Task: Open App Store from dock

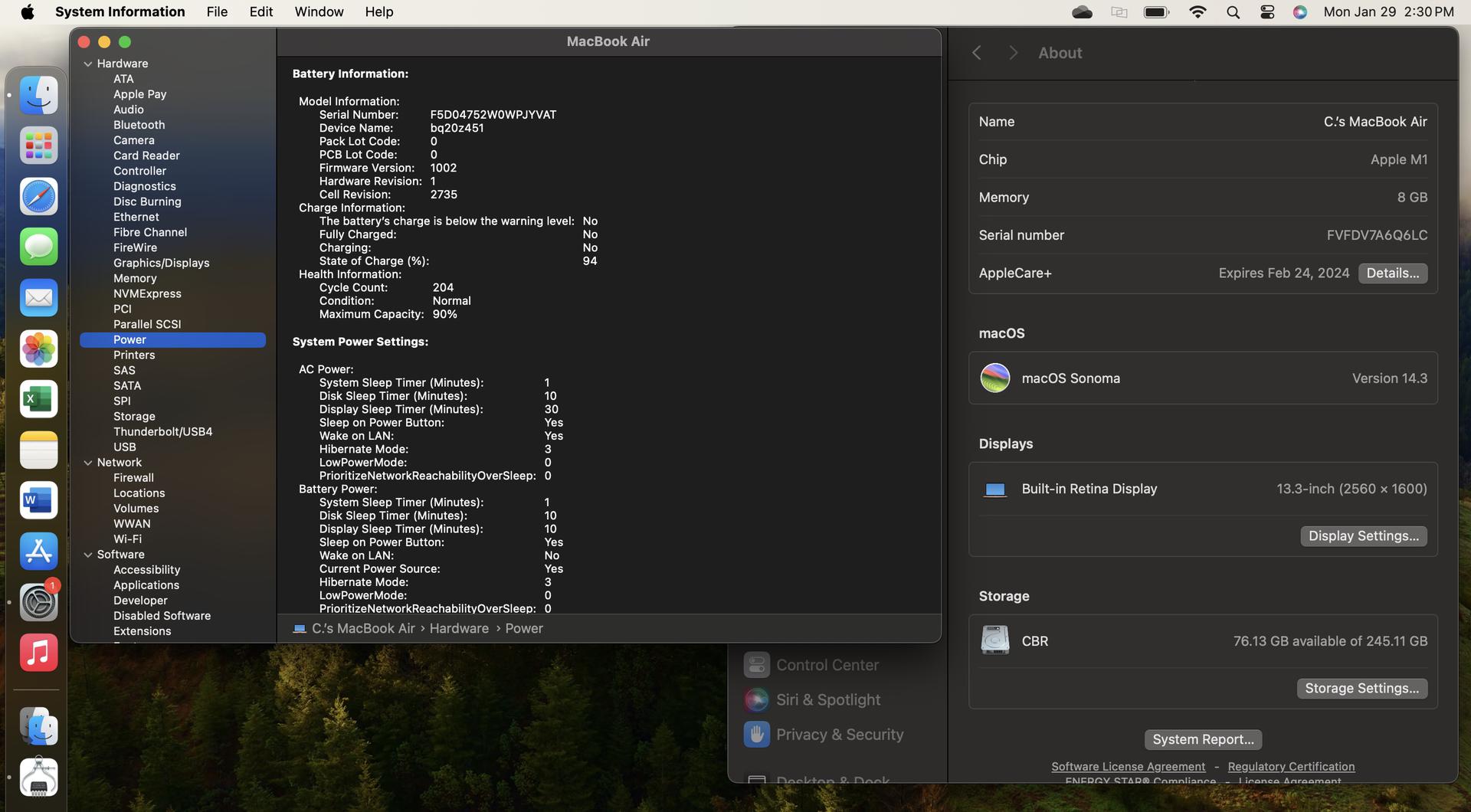Action: [38, 551]
